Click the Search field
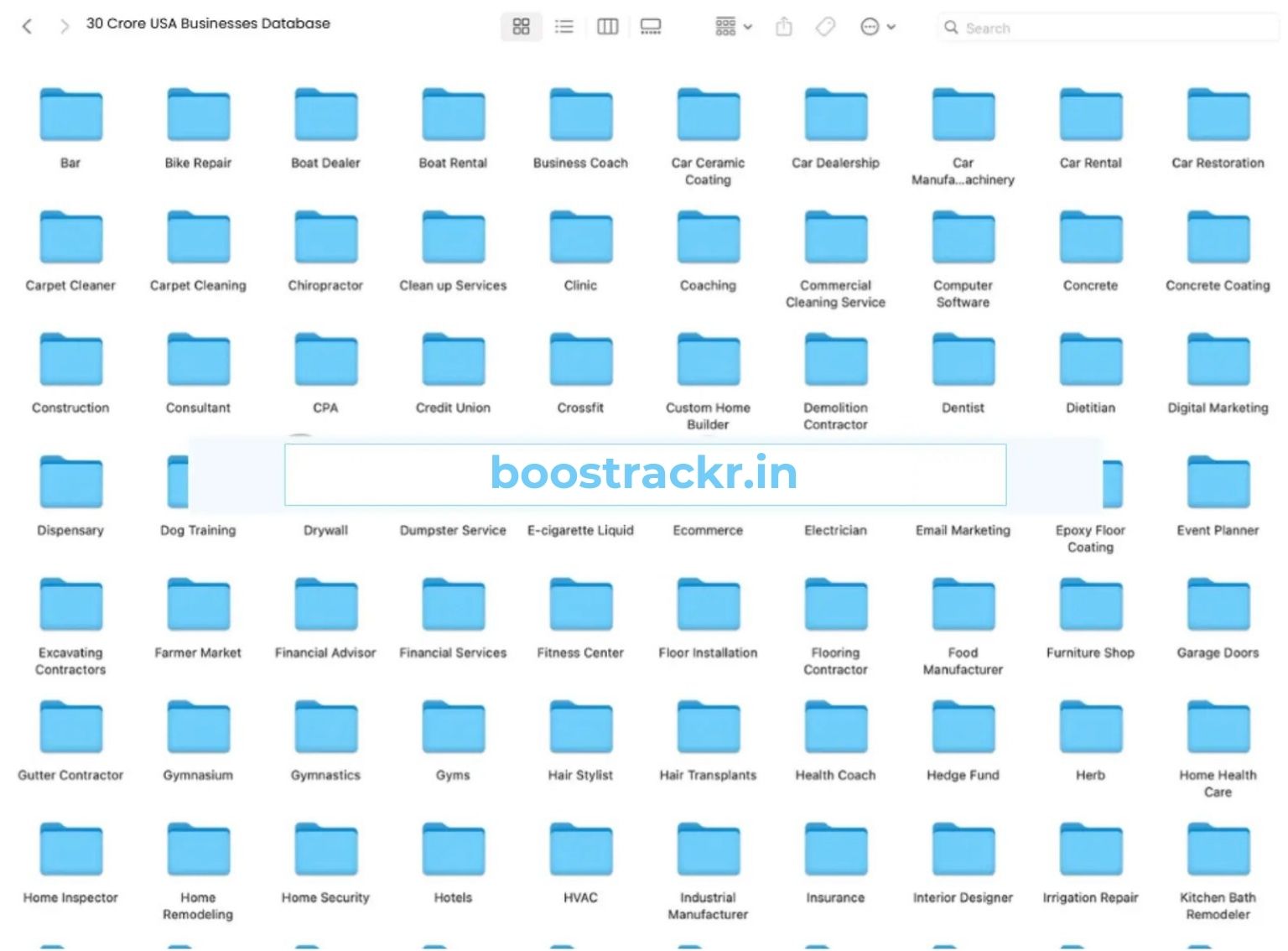Screen dimensions: 1288x951 [1107, 28]
